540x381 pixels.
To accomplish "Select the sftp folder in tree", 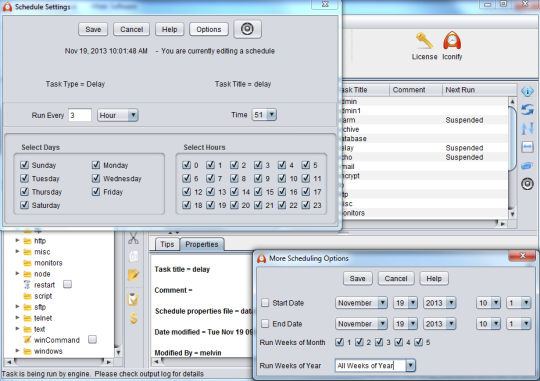I will (40, 307).
